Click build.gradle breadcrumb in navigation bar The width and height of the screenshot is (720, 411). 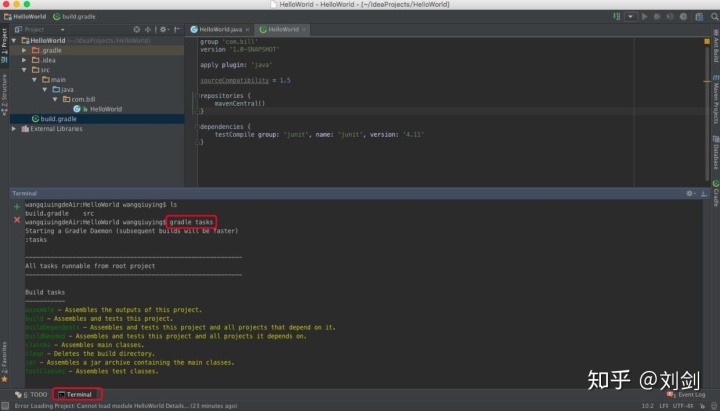click(x=74, y=17)
